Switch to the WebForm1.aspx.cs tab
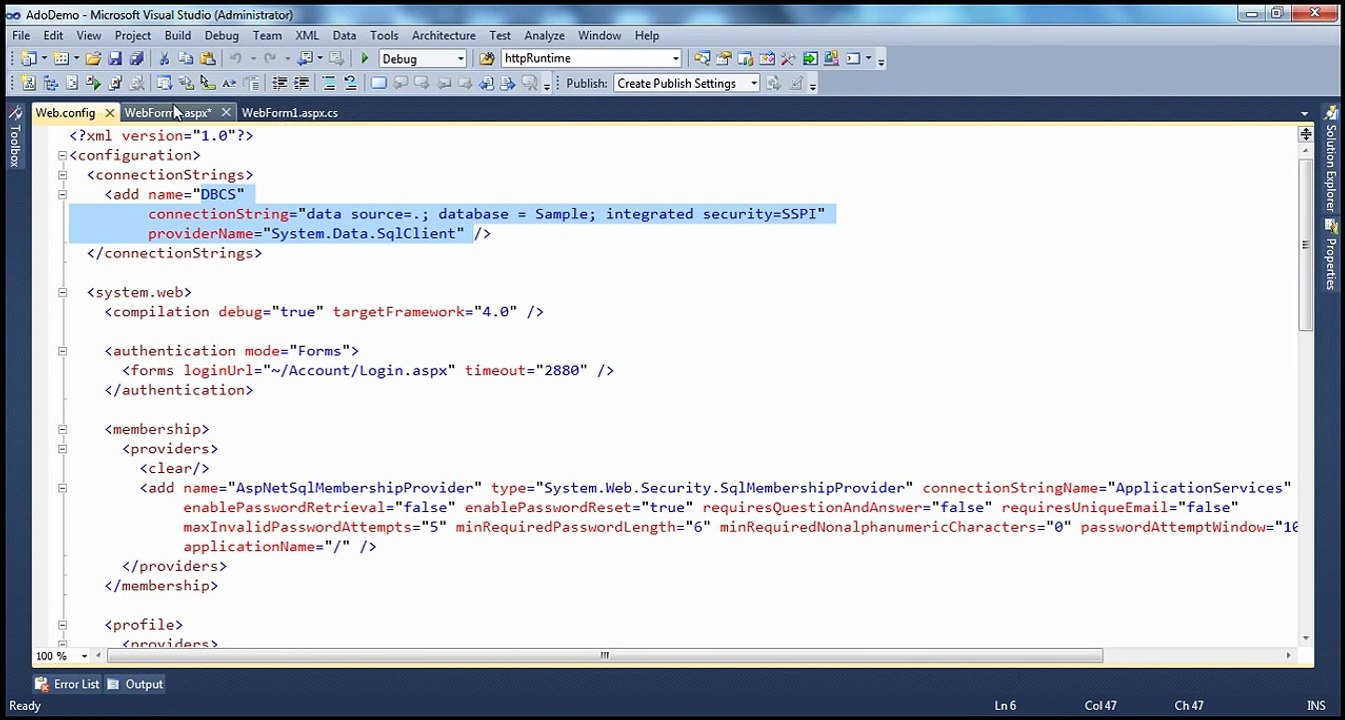 tap(290, 113)
